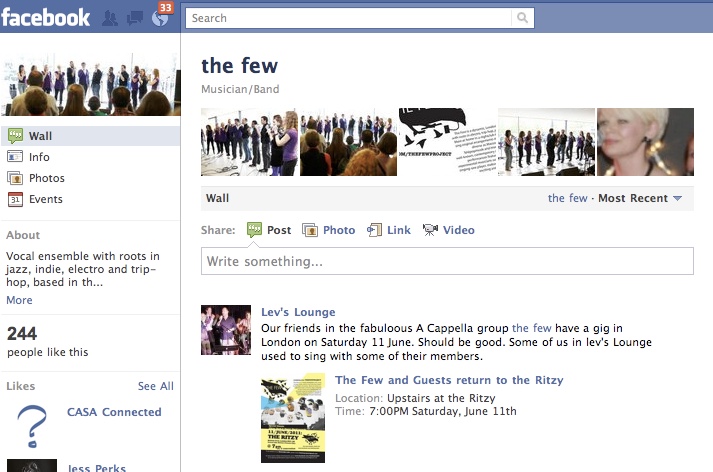Open the blonde woman photo thumbnail
This screenshot has height=472, width=713.
pyautogui.click(x=646, y=142)
